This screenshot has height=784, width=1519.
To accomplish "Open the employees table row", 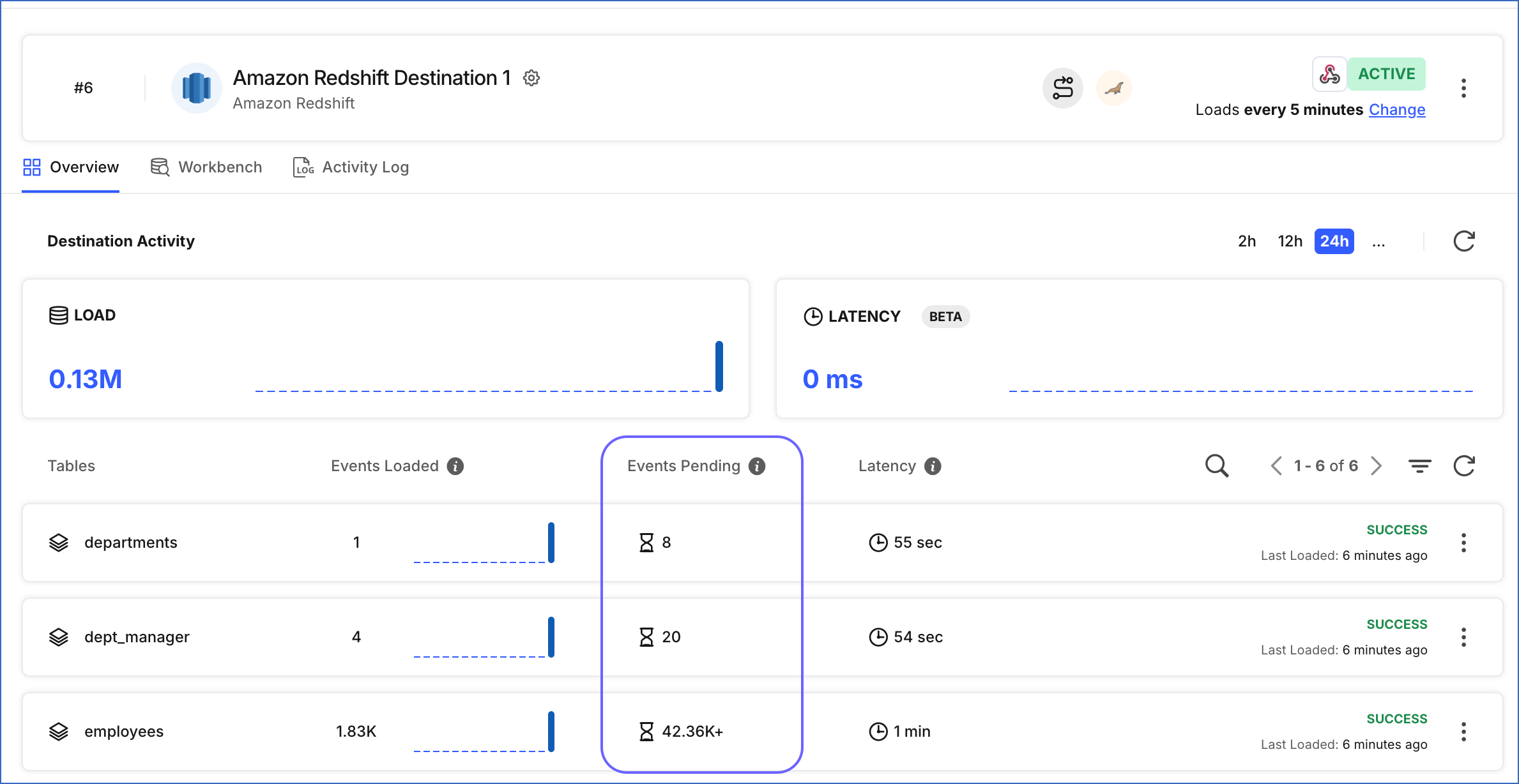I will click(763, 732).
